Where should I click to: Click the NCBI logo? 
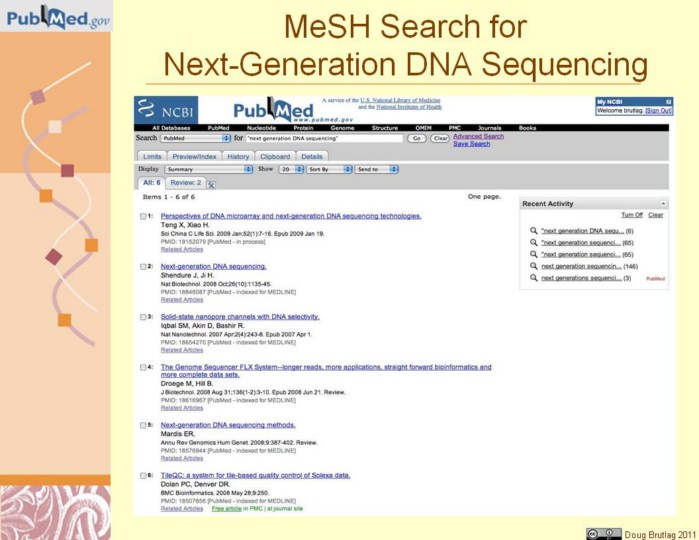click(x=159, y=109)
